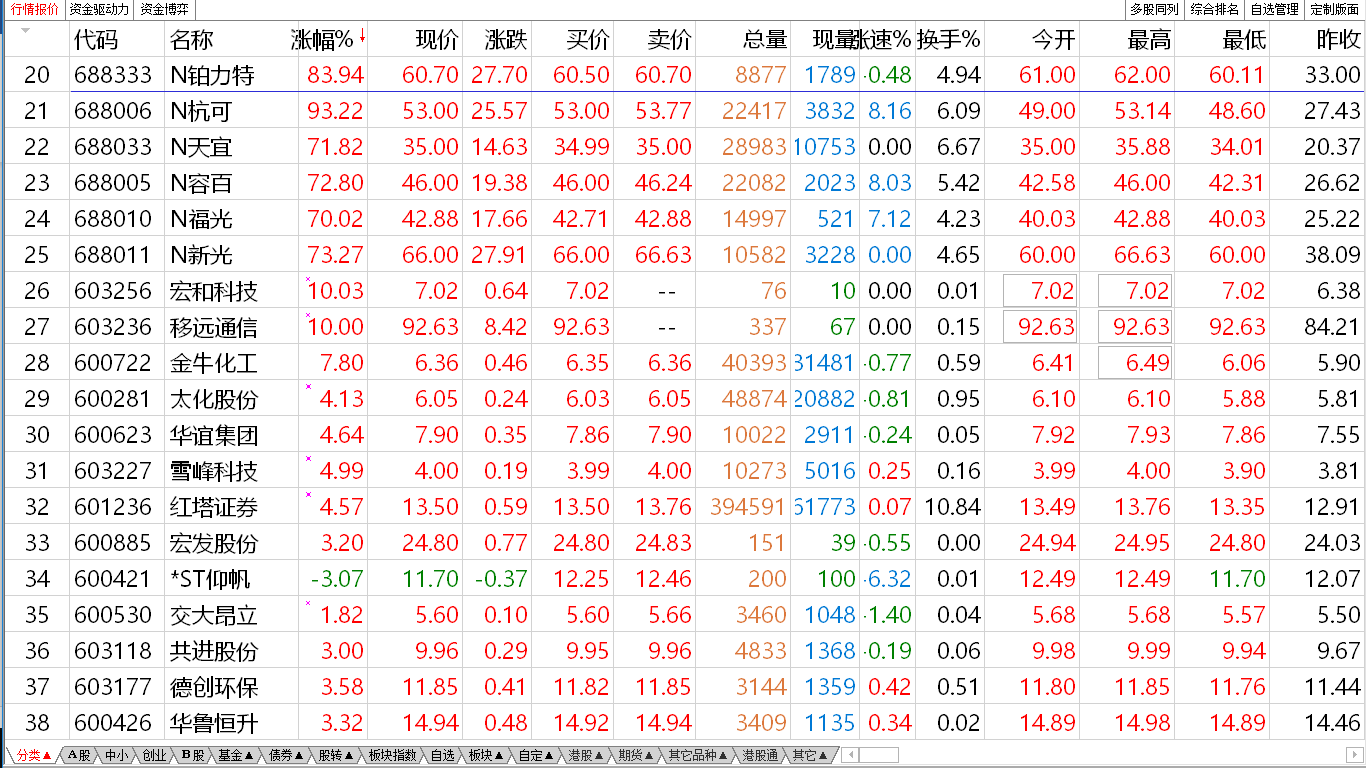Select the 自选 bottom tab
Viewport: 1366px width, 768px height.
(443, 755)
